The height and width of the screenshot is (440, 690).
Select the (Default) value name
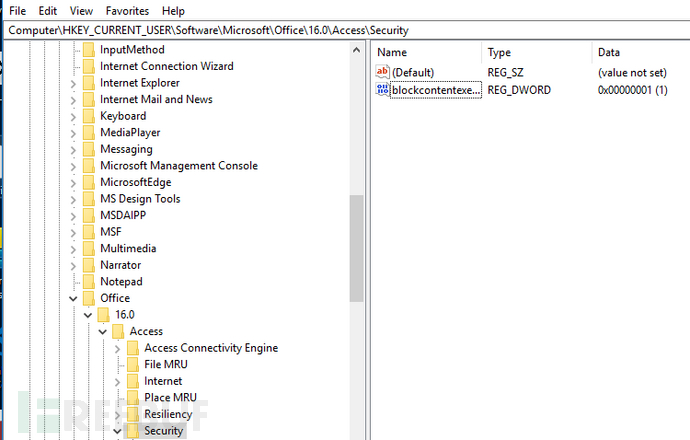point(413,72)
